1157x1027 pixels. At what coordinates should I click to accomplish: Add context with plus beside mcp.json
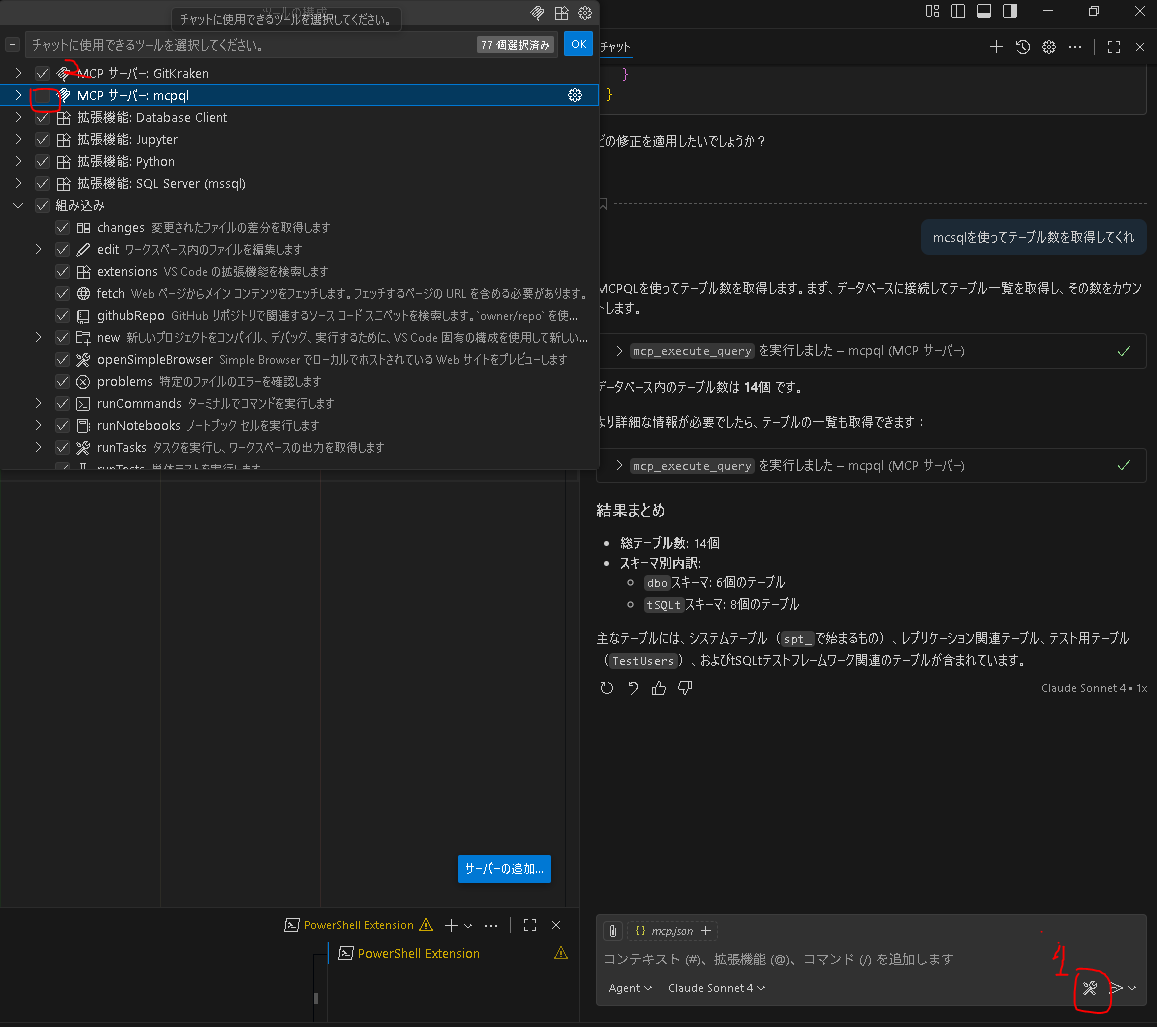[x=706, y=931]
